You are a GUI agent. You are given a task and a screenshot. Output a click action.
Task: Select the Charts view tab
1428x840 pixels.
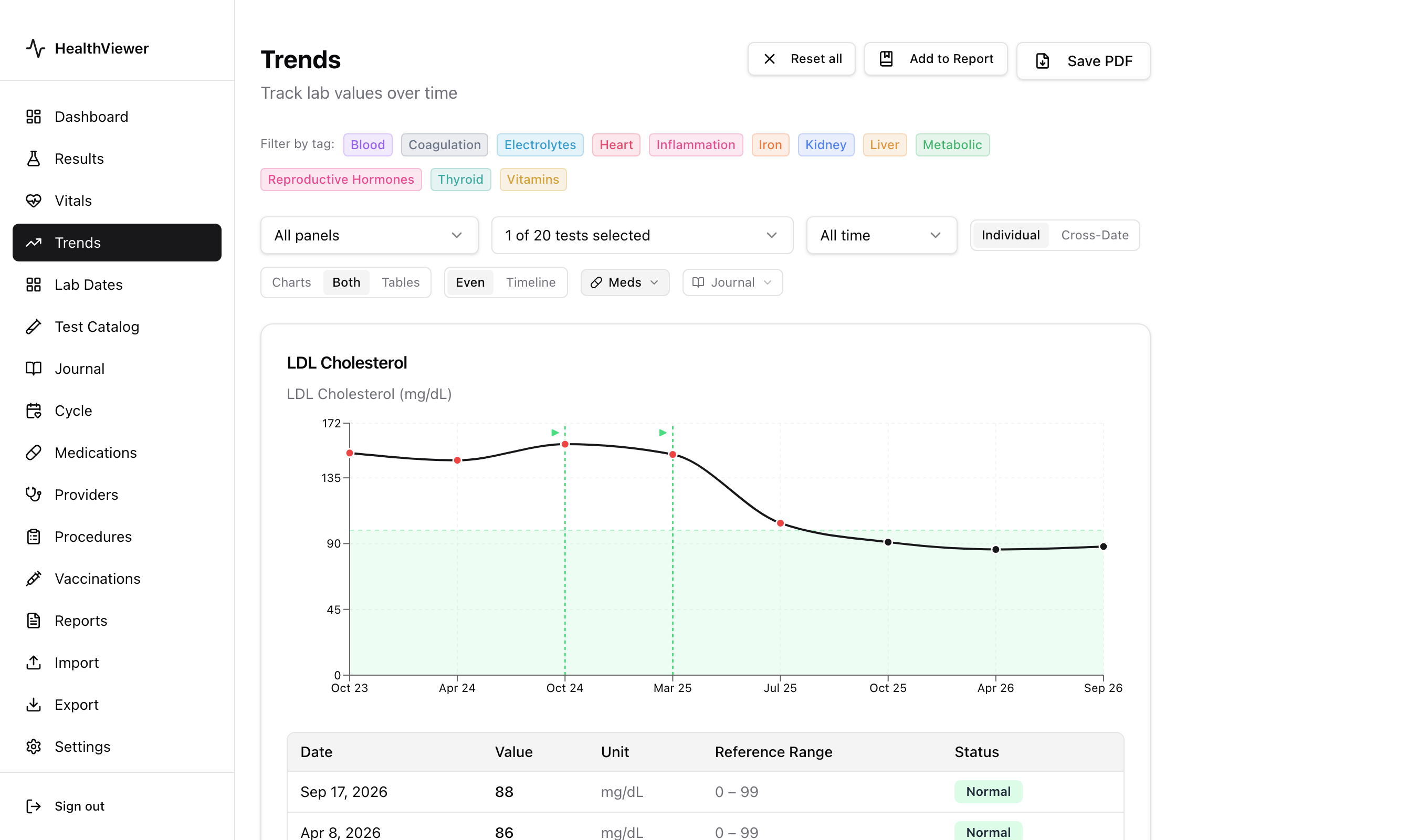click(x=291, y=282)
